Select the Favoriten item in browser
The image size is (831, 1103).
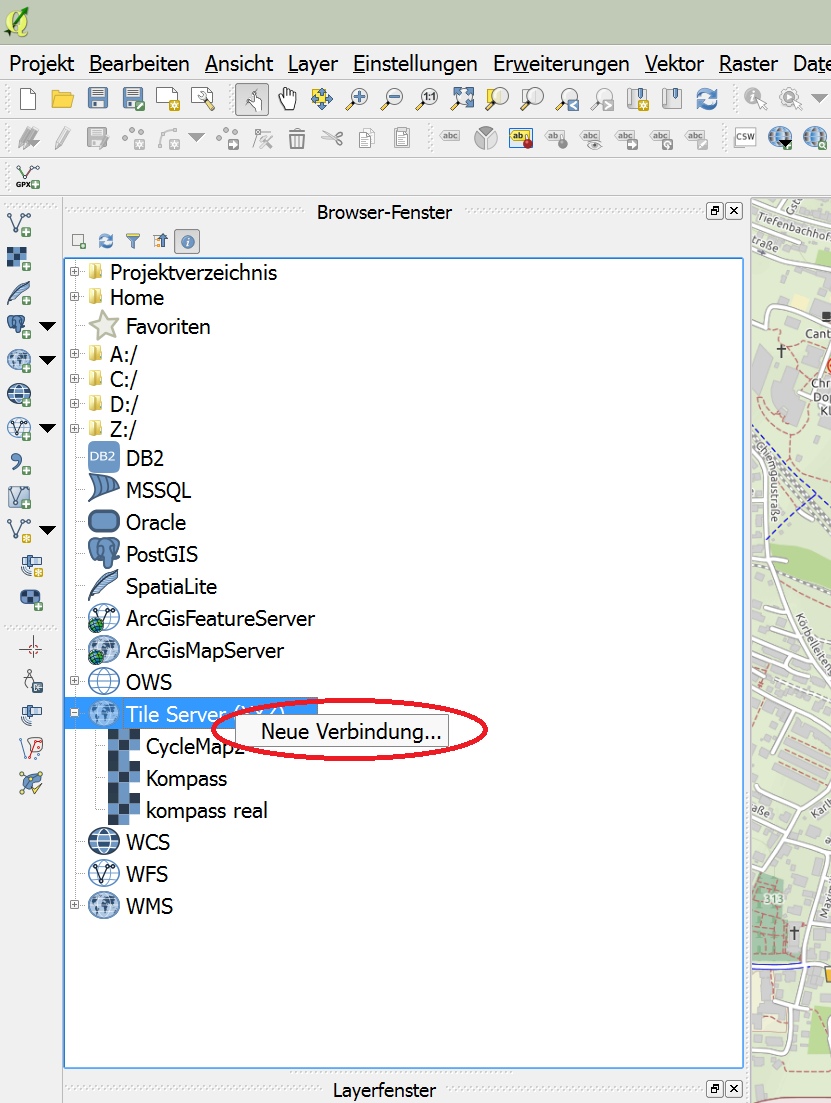167,327
